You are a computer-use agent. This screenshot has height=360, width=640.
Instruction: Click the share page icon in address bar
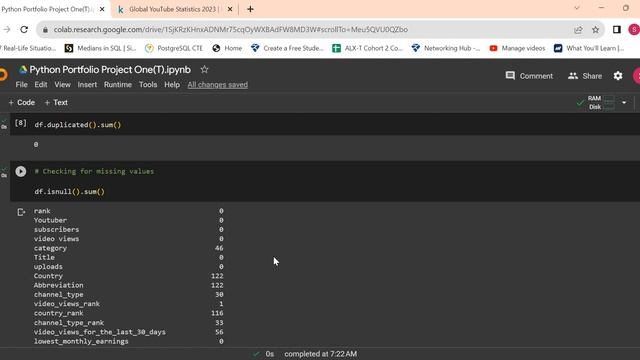click(578, 29)
